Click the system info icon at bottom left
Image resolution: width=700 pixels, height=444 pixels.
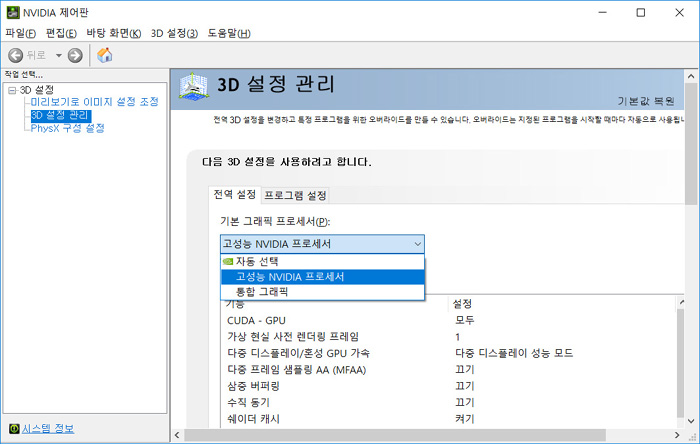tap(14, 428)
